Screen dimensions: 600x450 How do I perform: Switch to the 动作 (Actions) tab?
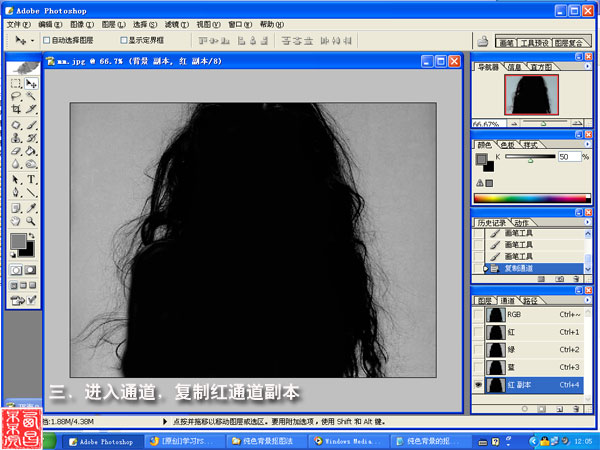point(521,223)
